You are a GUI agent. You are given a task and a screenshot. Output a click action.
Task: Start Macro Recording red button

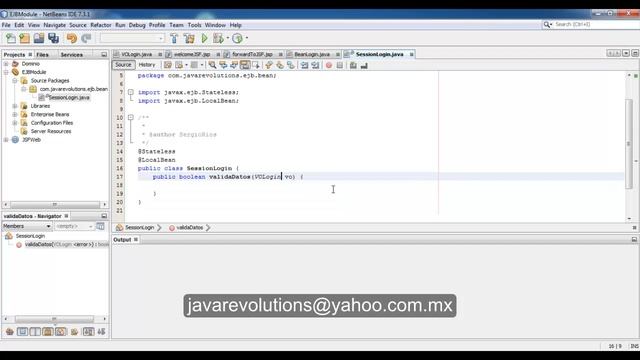point(329,65)
